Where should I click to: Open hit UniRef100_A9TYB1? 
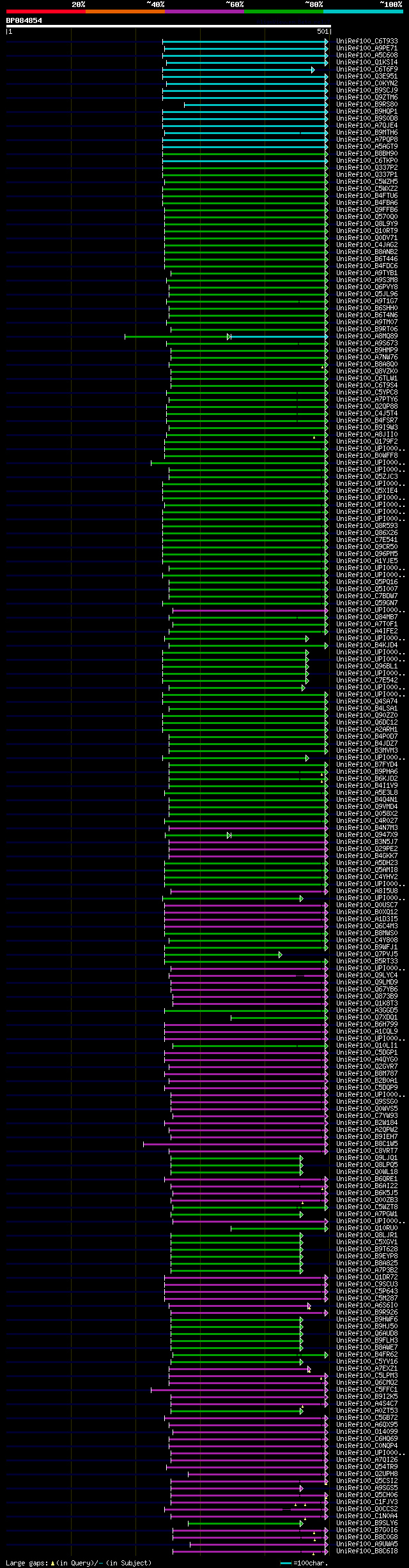(367, 273)
